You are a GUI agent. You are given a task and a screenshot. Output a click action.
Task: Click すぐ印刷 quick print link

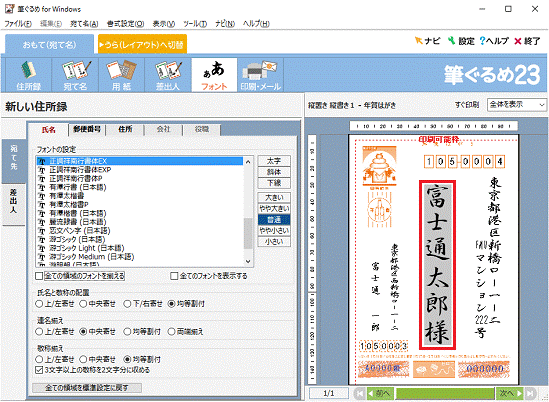[x=467, y=105]
